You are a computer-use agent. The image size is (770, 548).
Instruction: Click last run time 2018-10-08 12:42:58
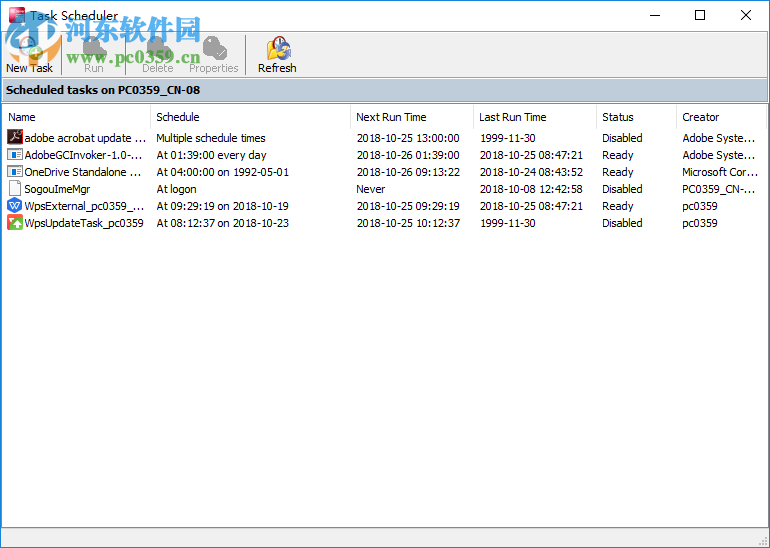coord(531,189)
